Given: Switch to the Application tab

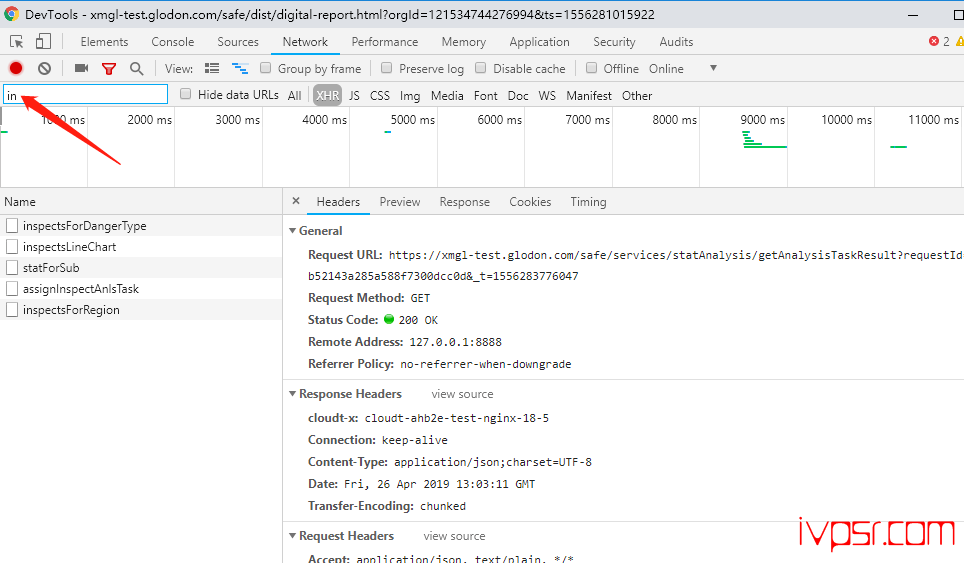Looking at the screenshot, I should (539, 42).
